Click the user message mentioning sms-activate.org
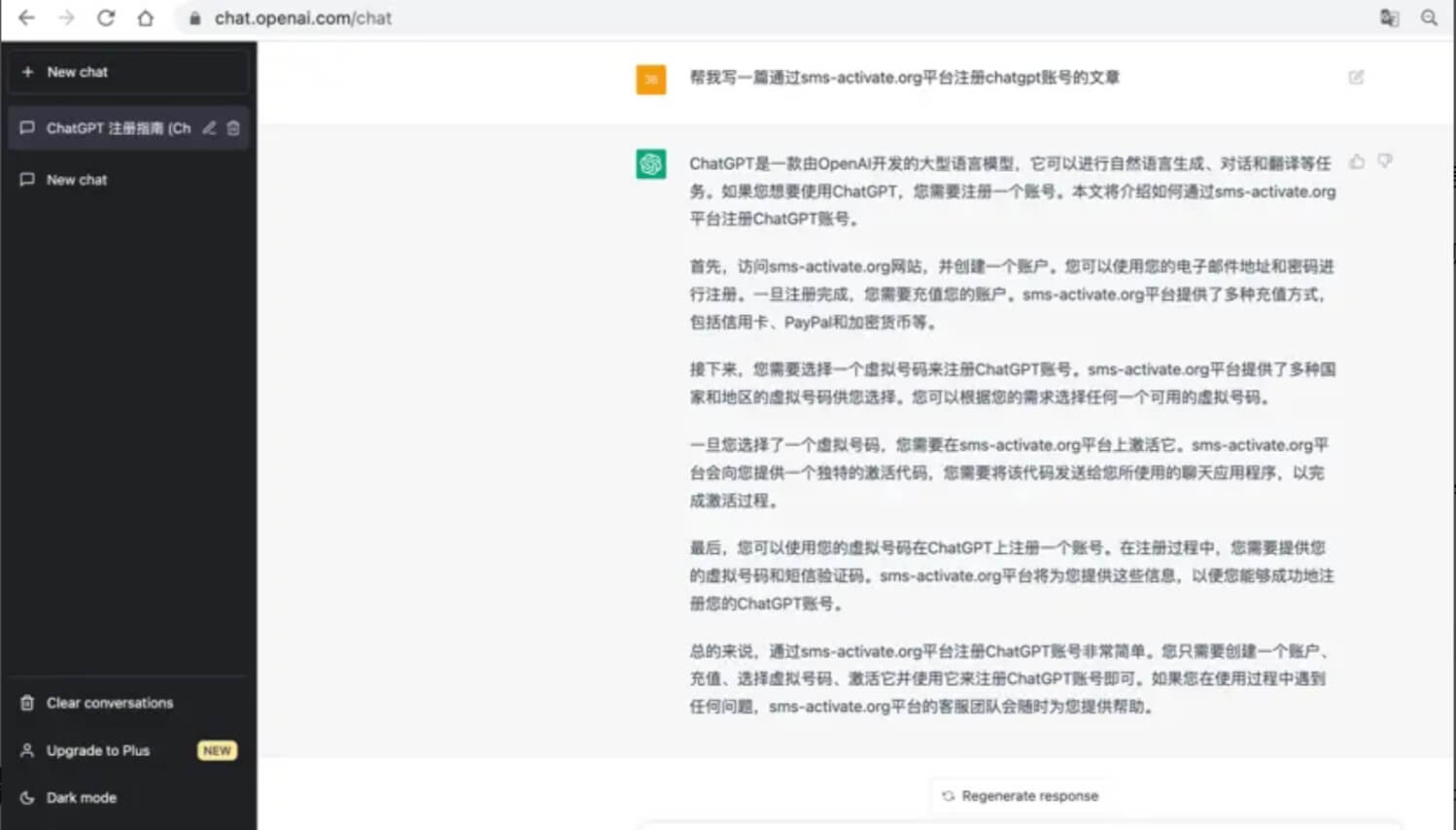Screen dimensions: 1456x830 click(x=904, y=78)
